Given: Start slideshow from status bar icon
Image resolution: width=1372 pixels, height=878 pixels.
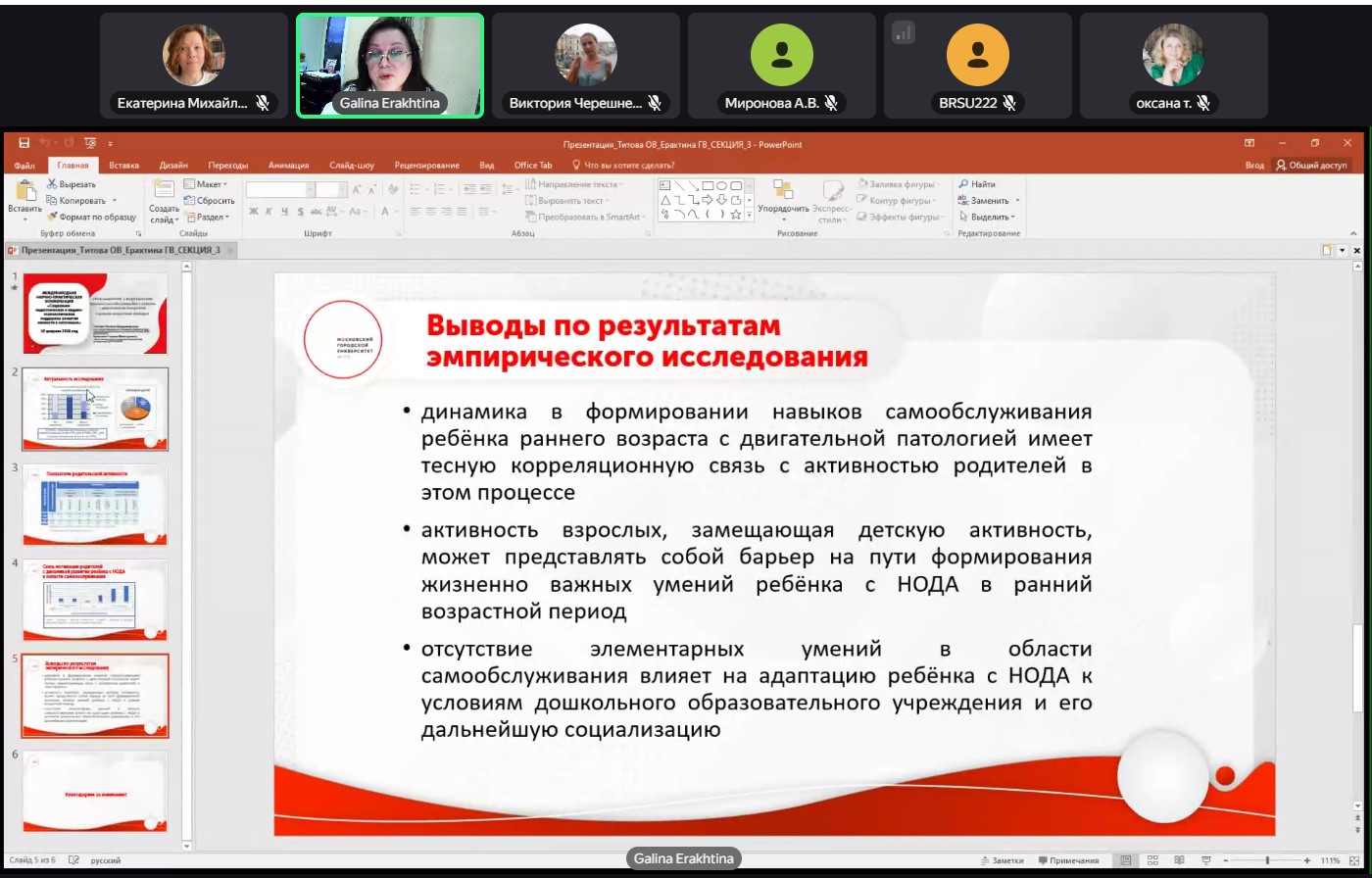Looking at the screenshot, I should point(1205,860).
